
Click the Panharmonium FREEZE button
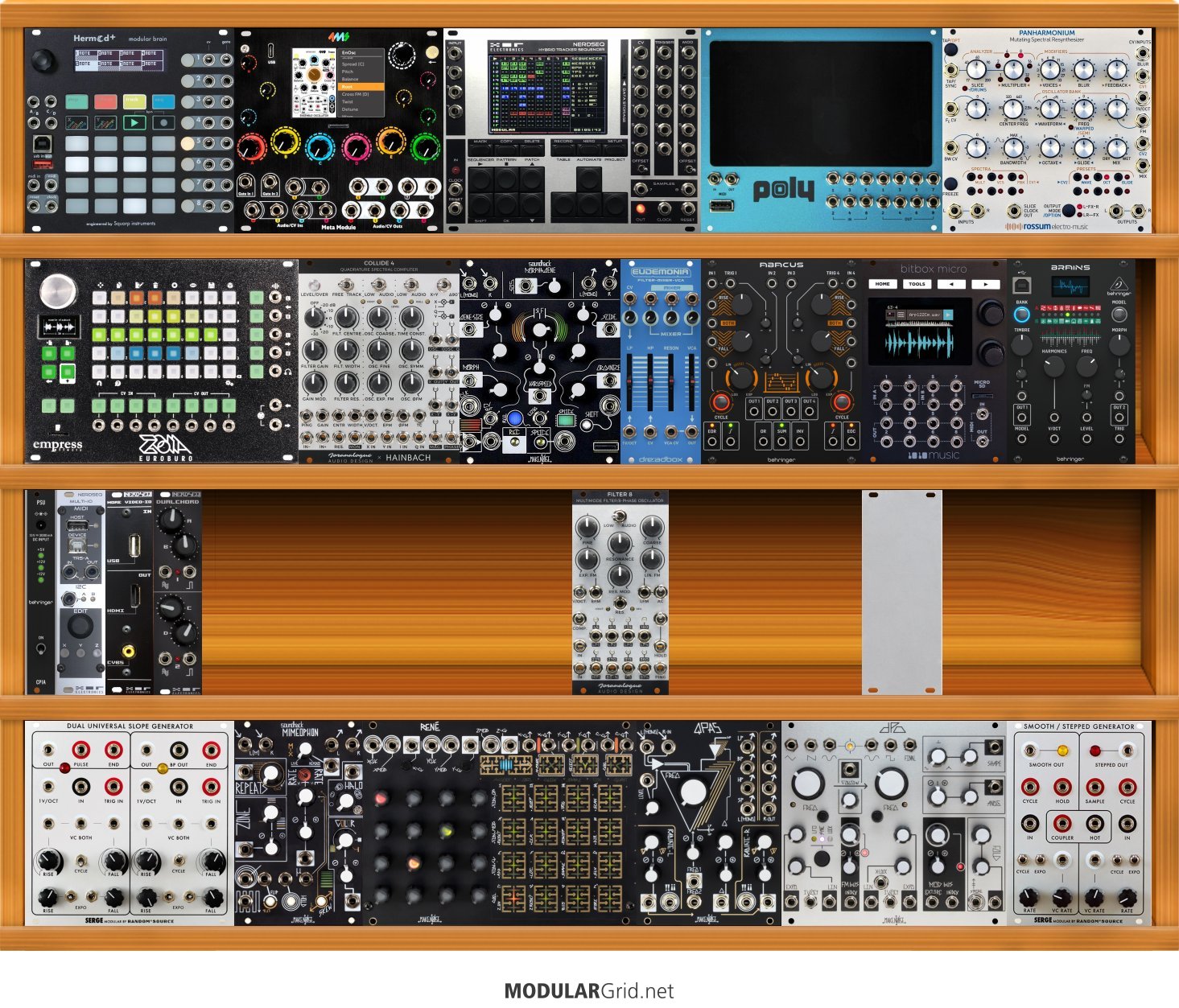[951, 182]
